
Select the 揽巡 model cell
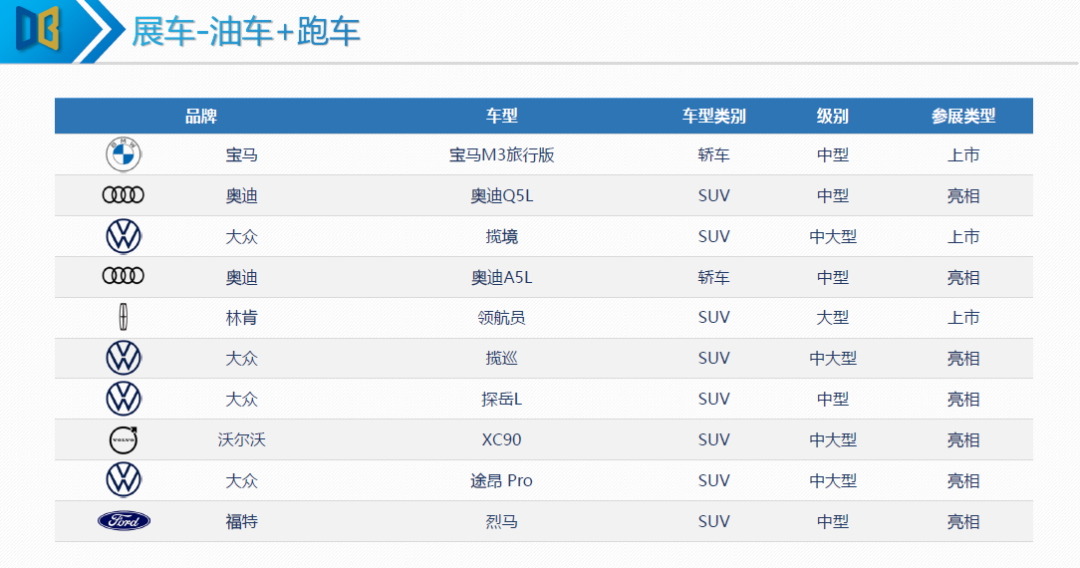point(501,358)
